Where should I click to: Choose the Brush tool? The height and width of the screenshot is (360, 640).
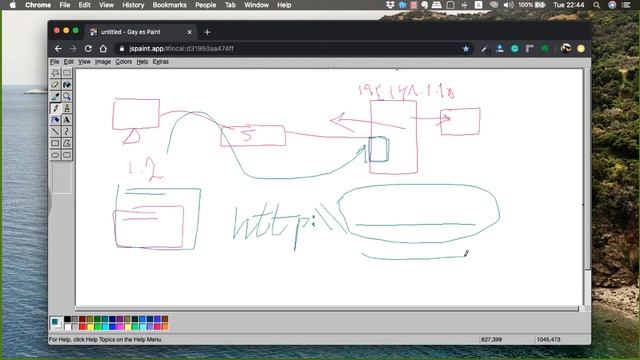click(x=67, y=108)
